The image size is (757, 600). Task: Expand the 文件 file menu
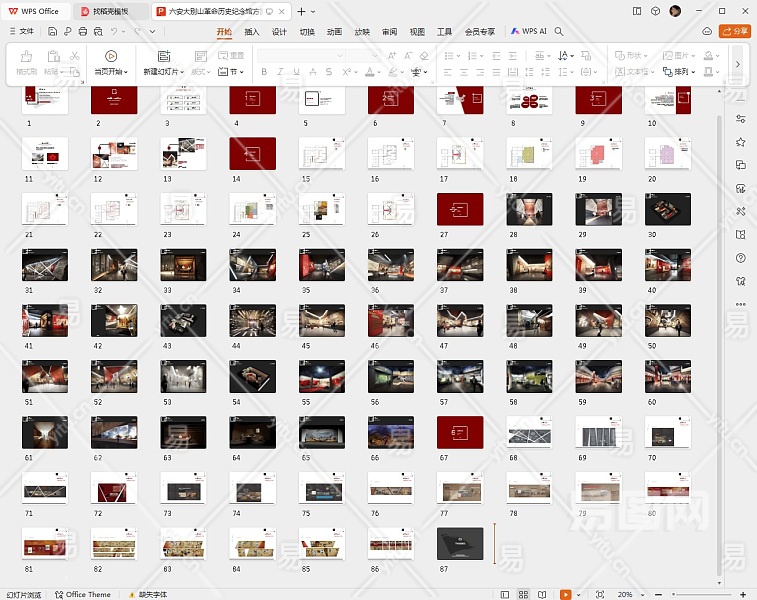click(20, 31)
